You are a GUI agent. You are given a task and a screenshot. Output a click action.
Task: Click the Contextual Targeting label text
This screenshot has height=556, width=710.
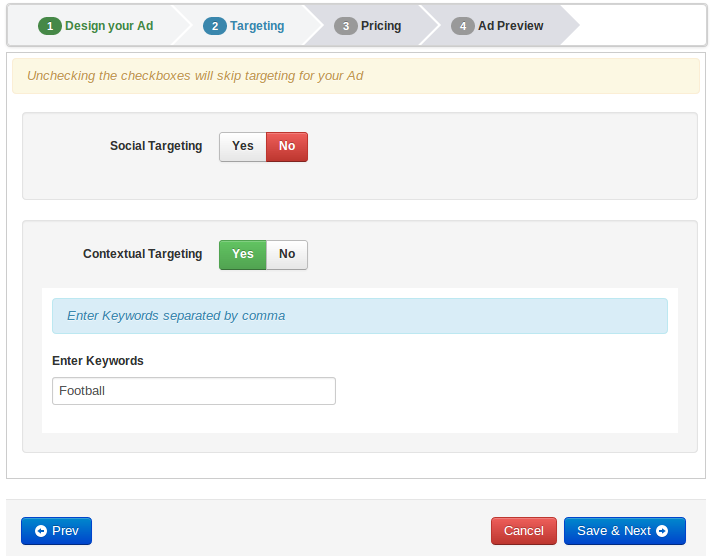coord(142,254)
